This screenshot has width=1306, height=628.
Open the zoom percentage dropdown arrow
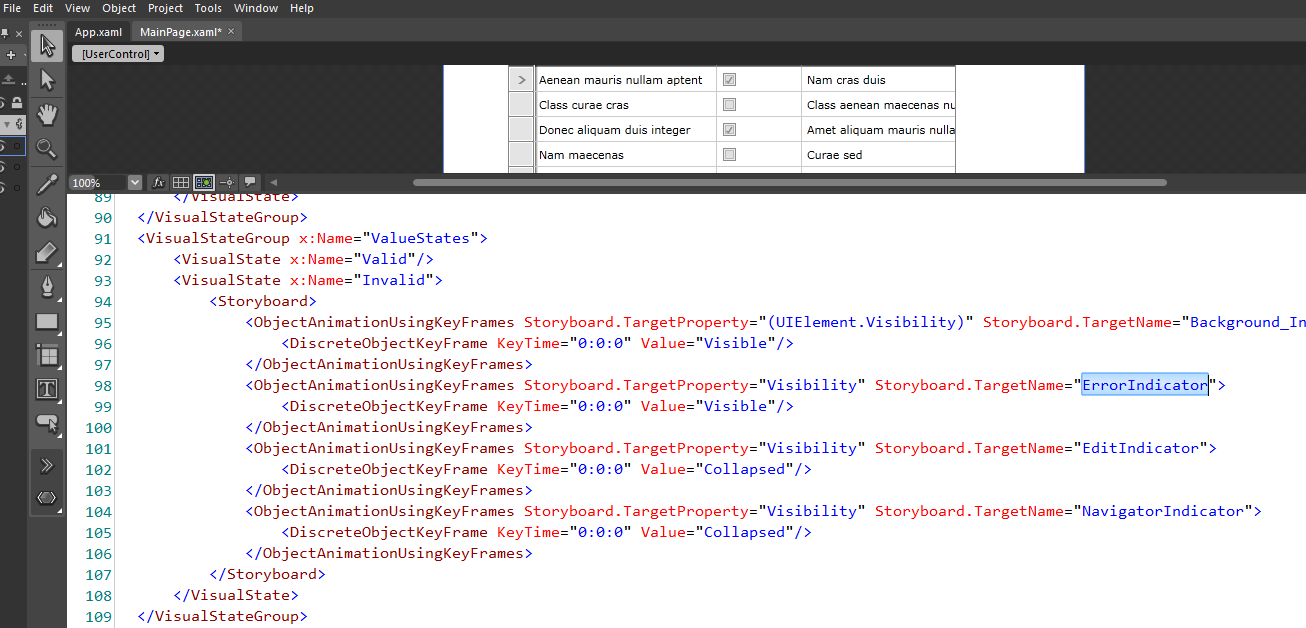(135, 183)
